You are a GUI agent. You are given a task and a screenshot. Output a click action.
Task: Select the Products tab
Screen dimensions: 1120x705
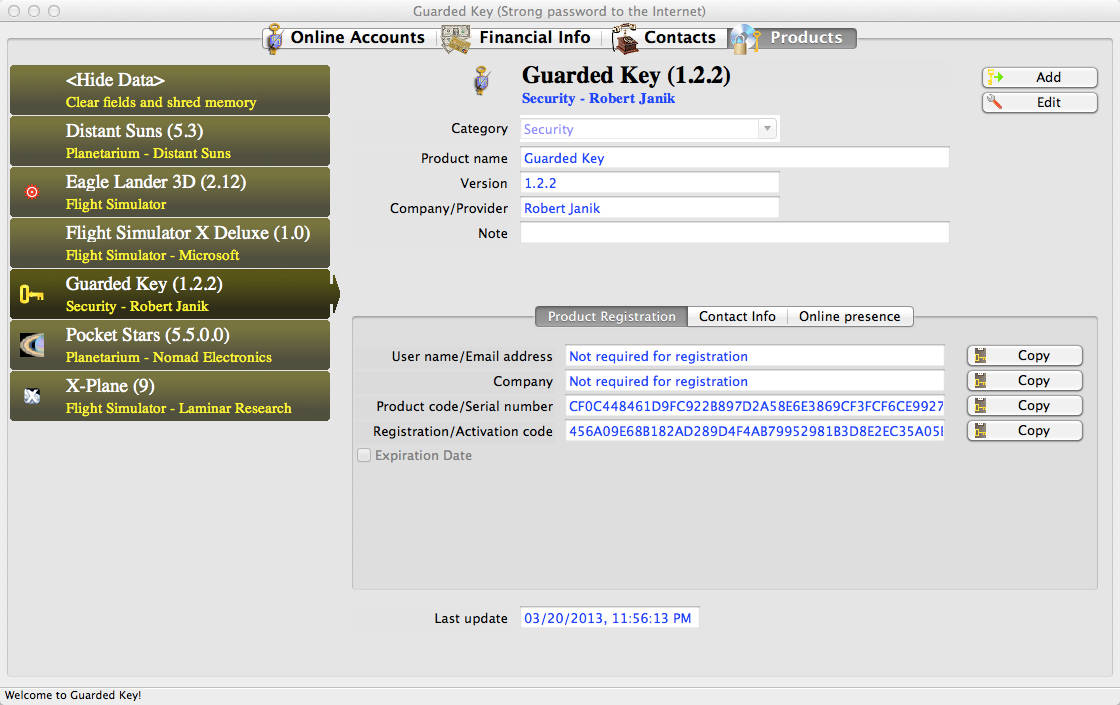[x=792, y=38]
